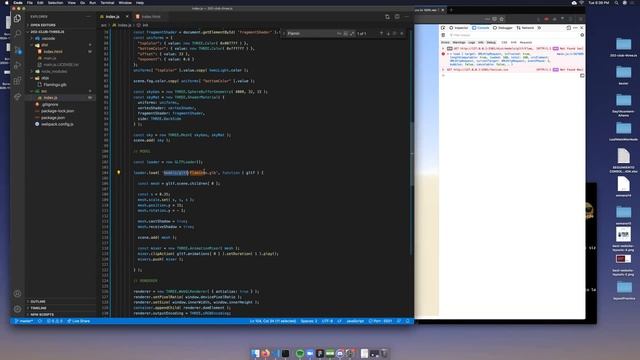This screenshot has width=640, height=360.
Task: Go to previous match in the find widget
Action: coord(382,33)
